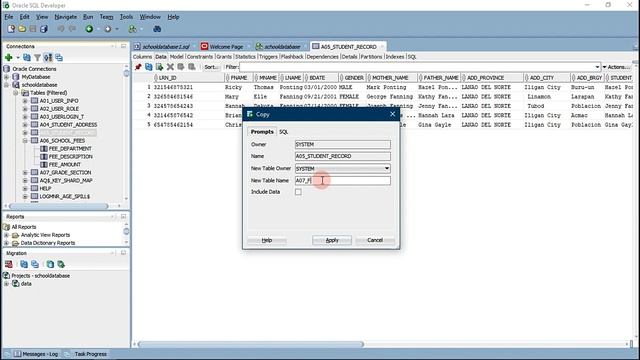Click the first blue icon in Migration toolbar
The height and width of the screenshot is (360, 640).
click(x=24, y=264)
